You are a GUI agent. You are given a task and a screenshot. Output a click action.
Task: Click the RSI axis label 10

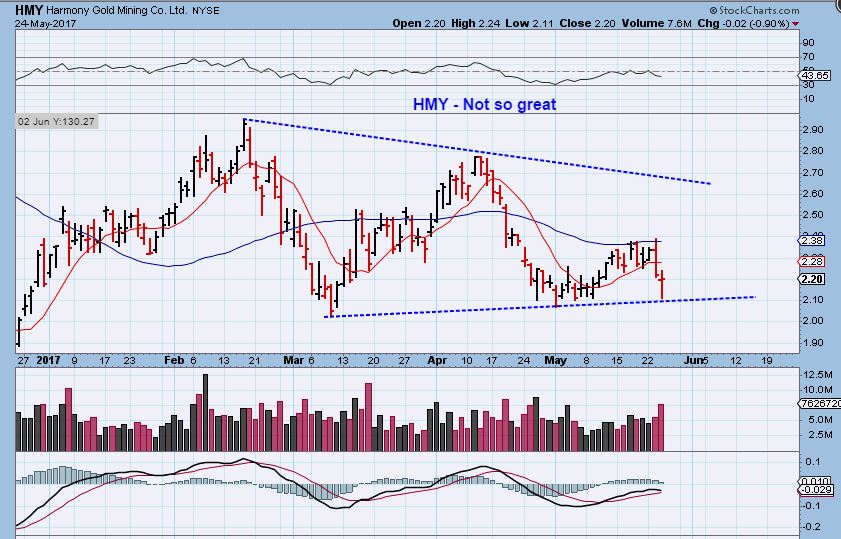coord(808,99)
